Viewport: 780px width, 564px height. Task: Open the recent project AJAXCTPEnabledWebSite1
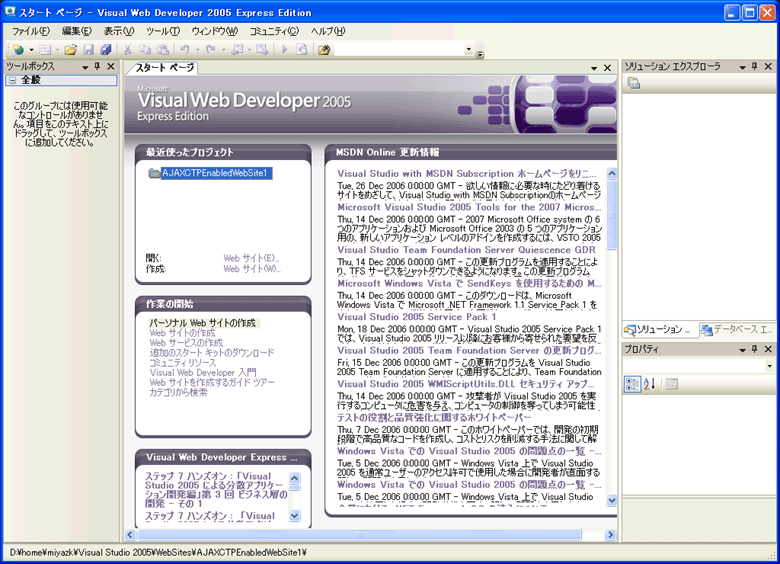[214, 173]
